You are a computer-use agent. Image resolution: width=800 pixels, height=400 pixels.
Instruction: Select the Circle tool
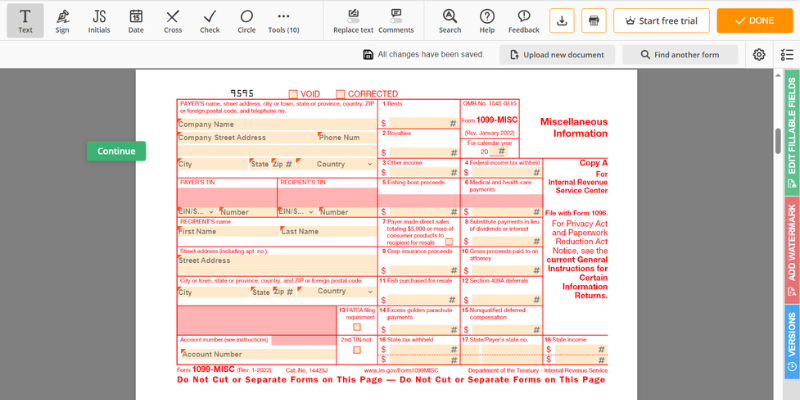pos(246,20)
